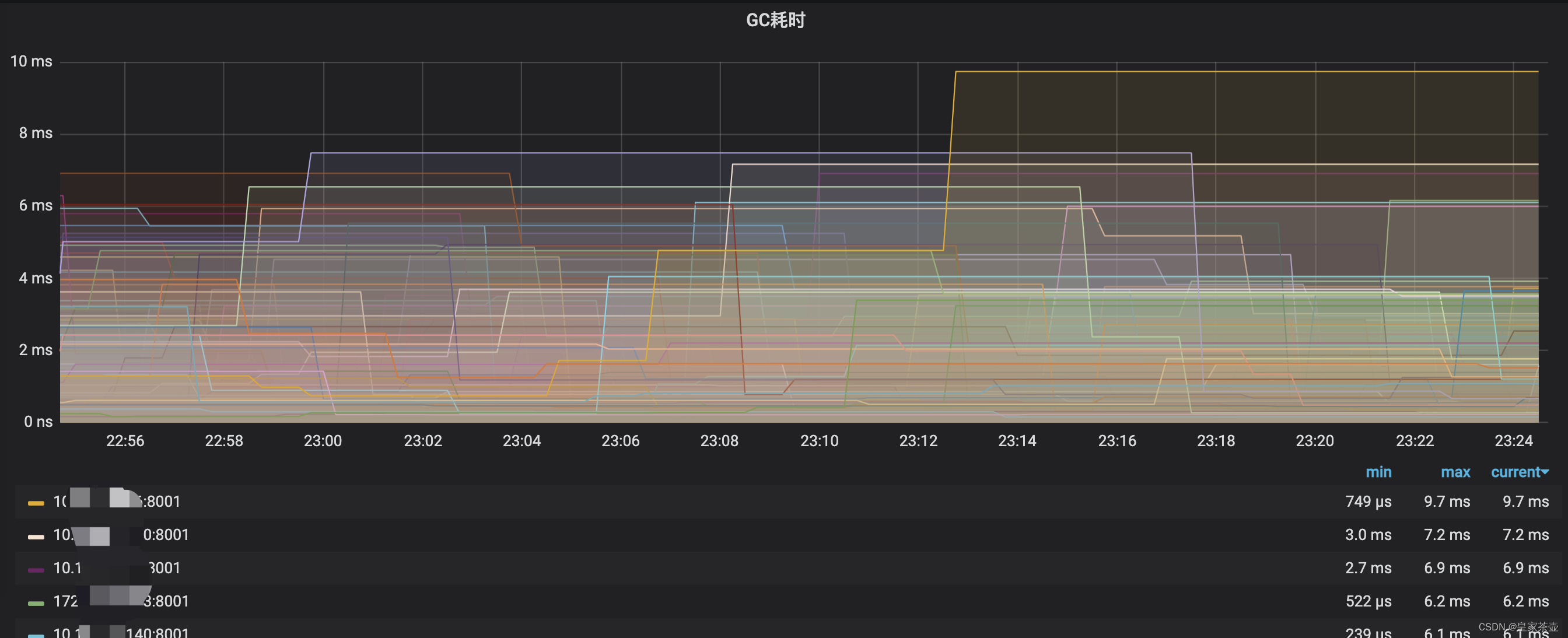
Task: Sort legend by the max column
Action: coord(1455,472)
